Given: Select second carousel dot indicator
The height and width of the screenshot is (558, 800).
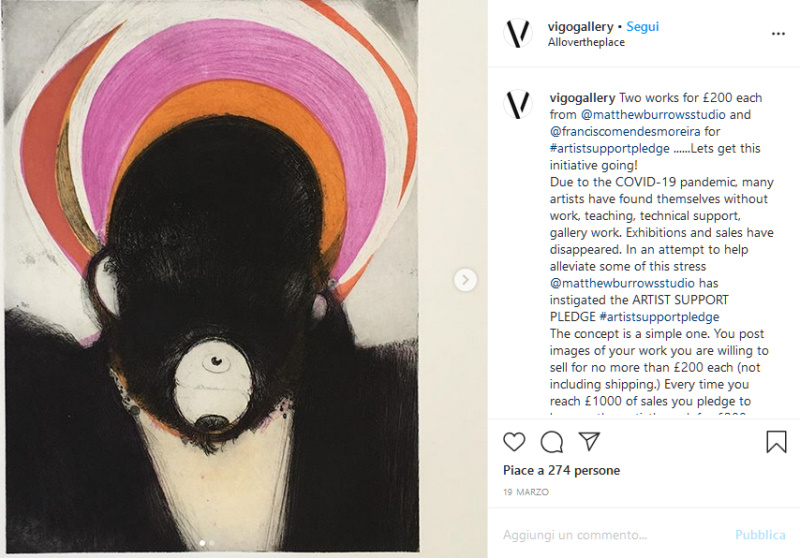Looking at the screenshot, I should (x=212, y=543).
